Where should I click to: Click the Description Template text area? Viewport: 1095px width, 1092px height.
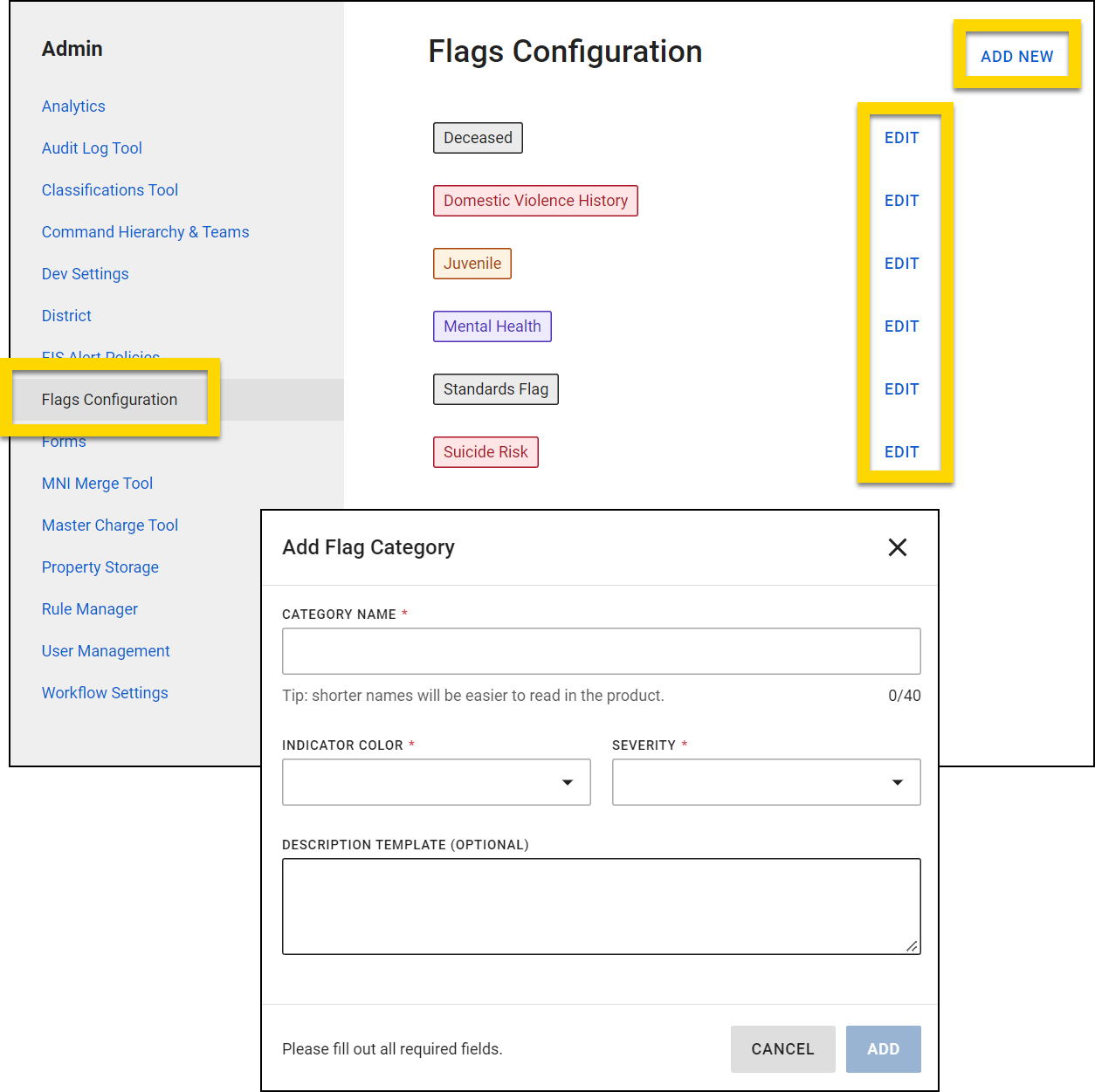click(601, 905)
